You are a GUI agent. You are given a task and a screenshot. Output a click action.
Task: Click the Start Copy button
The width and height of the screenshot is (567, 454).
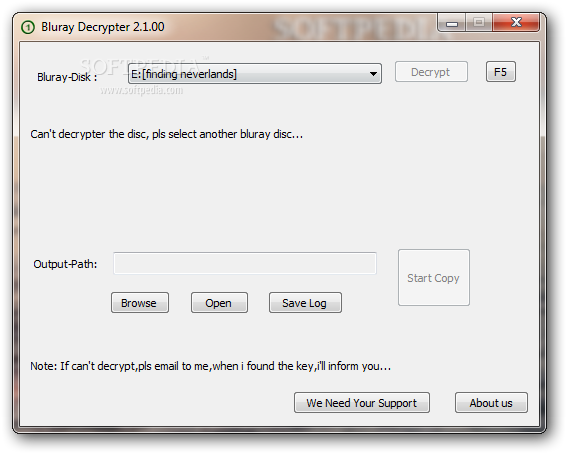pyautogui.click(x=434, y=278)
